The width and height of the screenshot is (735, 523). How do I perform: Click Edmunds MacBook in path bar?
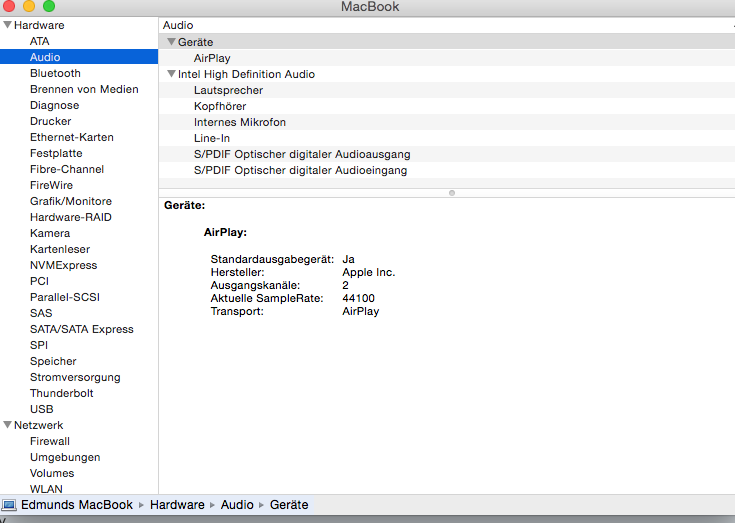77,505
